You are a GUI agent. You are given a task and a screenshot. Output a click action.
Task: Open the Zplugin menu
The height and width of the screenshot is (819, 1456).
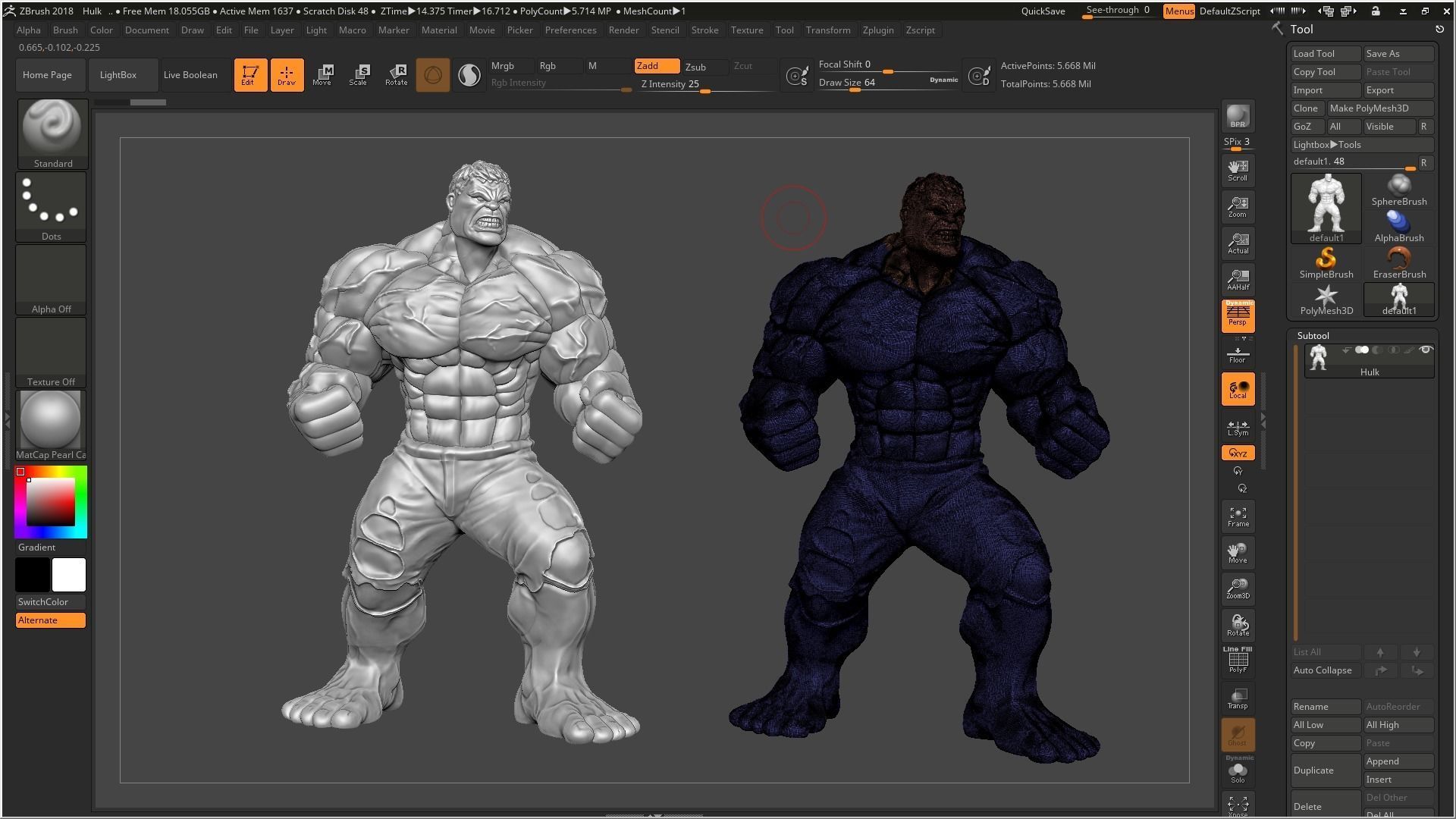pos(878,30)
